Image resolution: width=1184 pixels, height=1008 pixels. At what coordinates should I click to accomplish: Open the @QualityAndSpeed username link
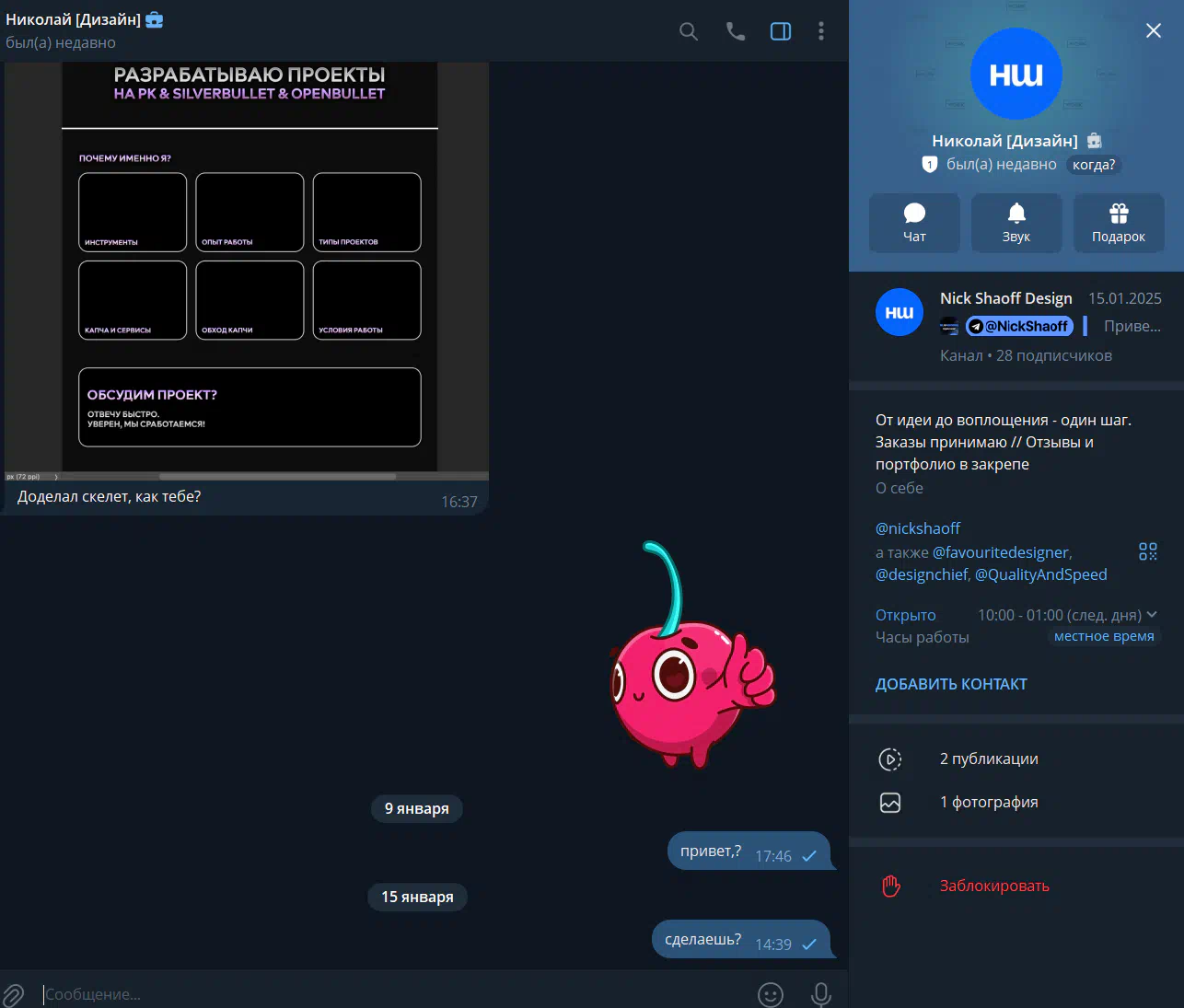coord(1041,574)
